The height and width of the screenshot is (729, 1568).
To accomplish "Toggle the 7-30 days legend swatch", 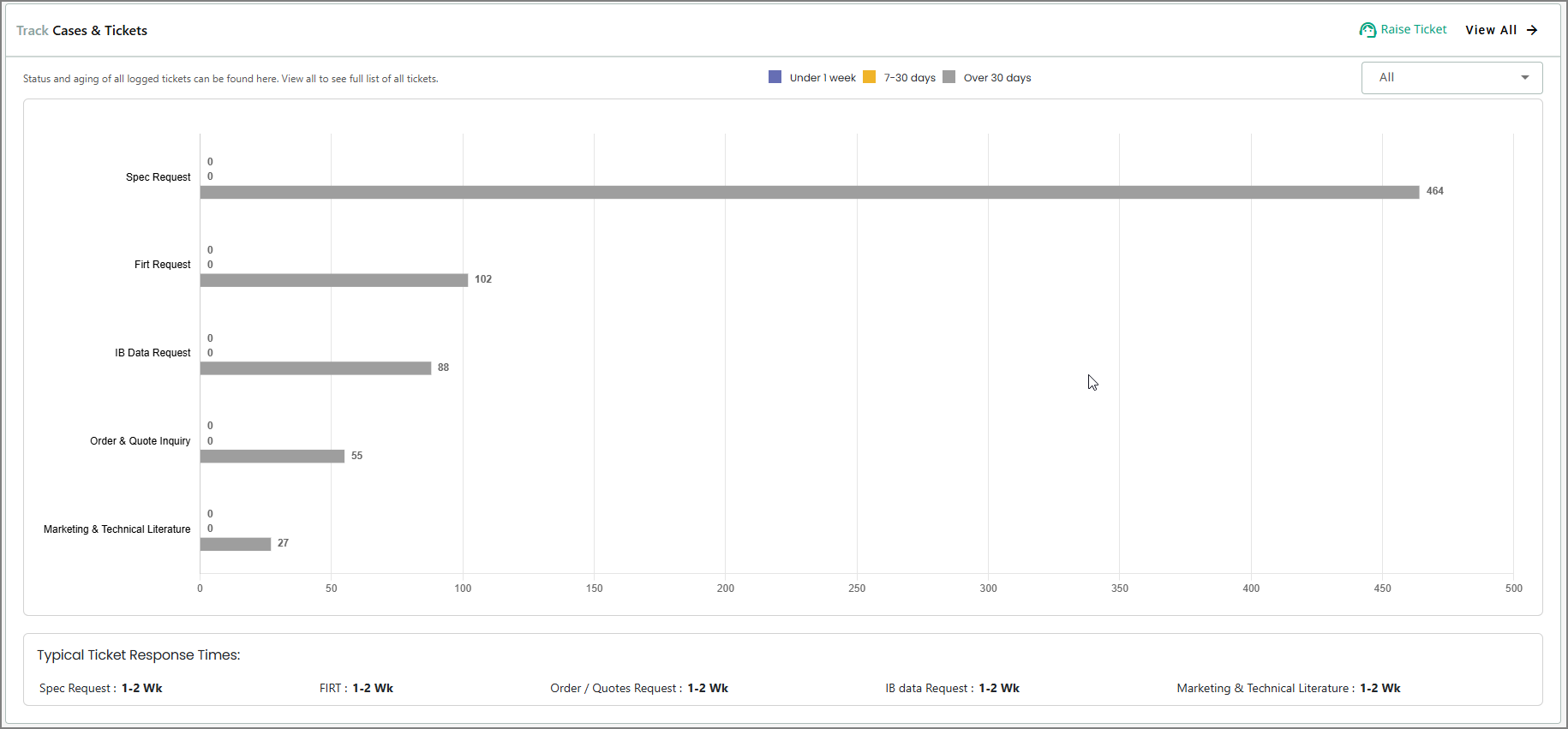I will pyautogui.click(x=870, y=77).
